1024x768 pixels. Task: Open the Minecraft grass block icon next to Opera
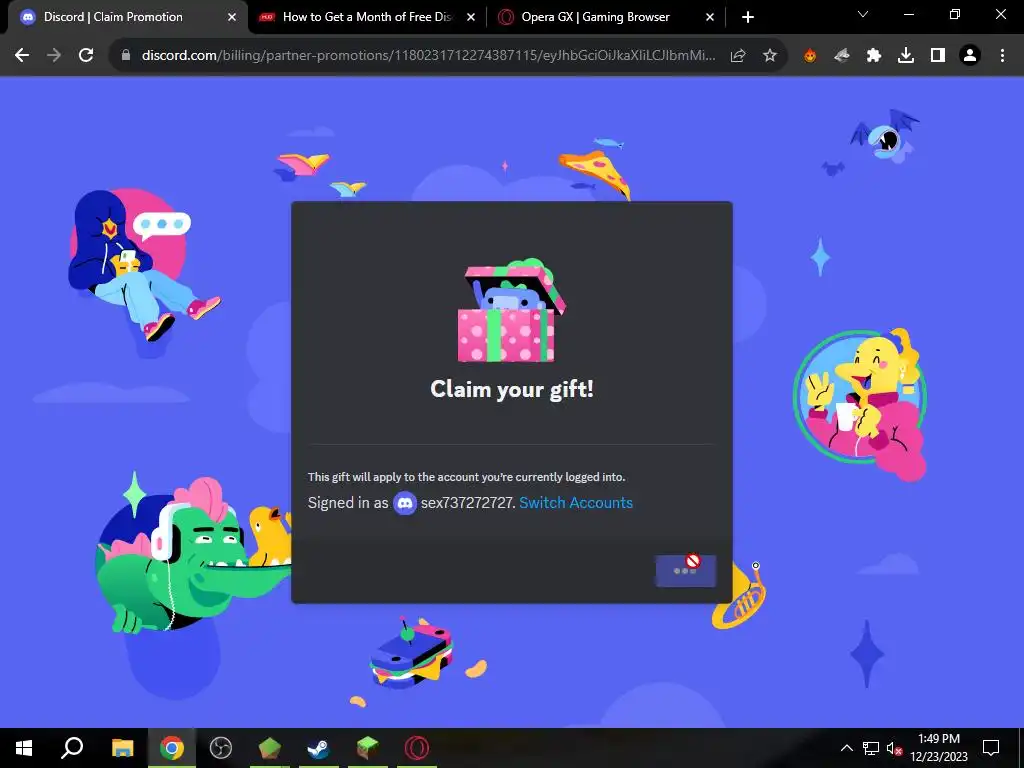click(368, 748)
